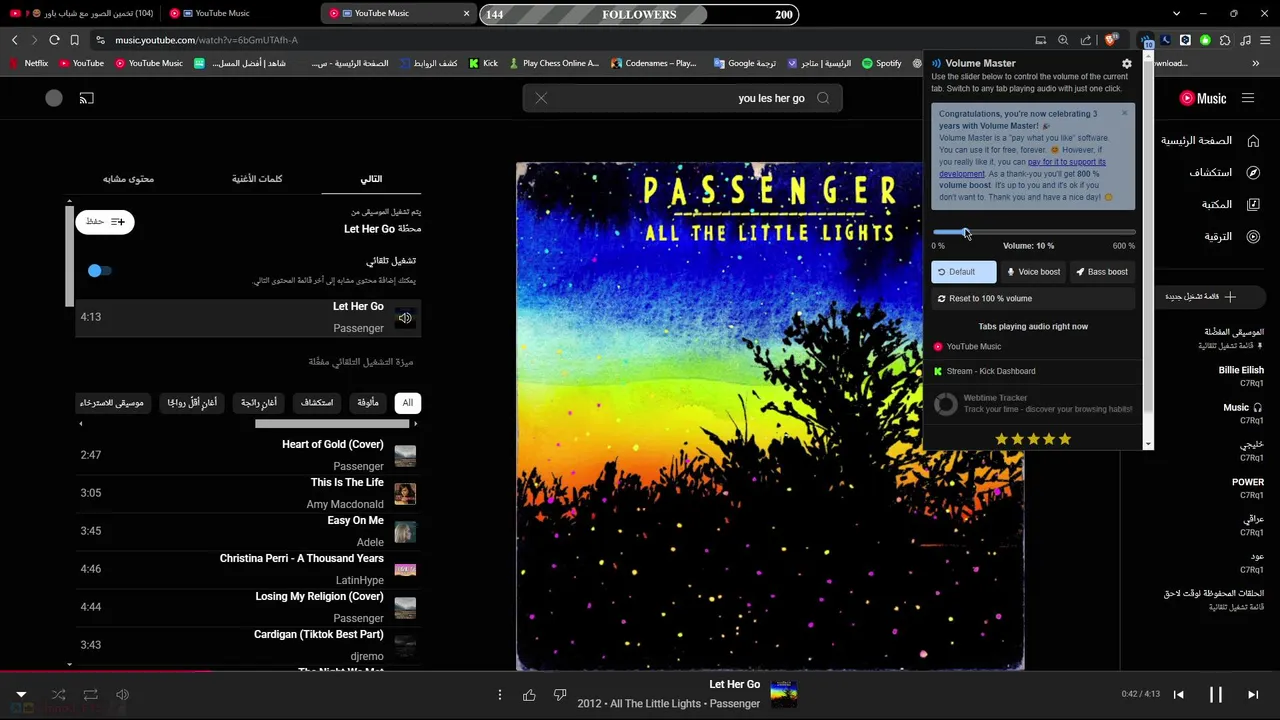This screenshot has height=720, width=1280.
Task: Open the YouTube Music sidebar hamburger menu
Action: (1248, 98)
